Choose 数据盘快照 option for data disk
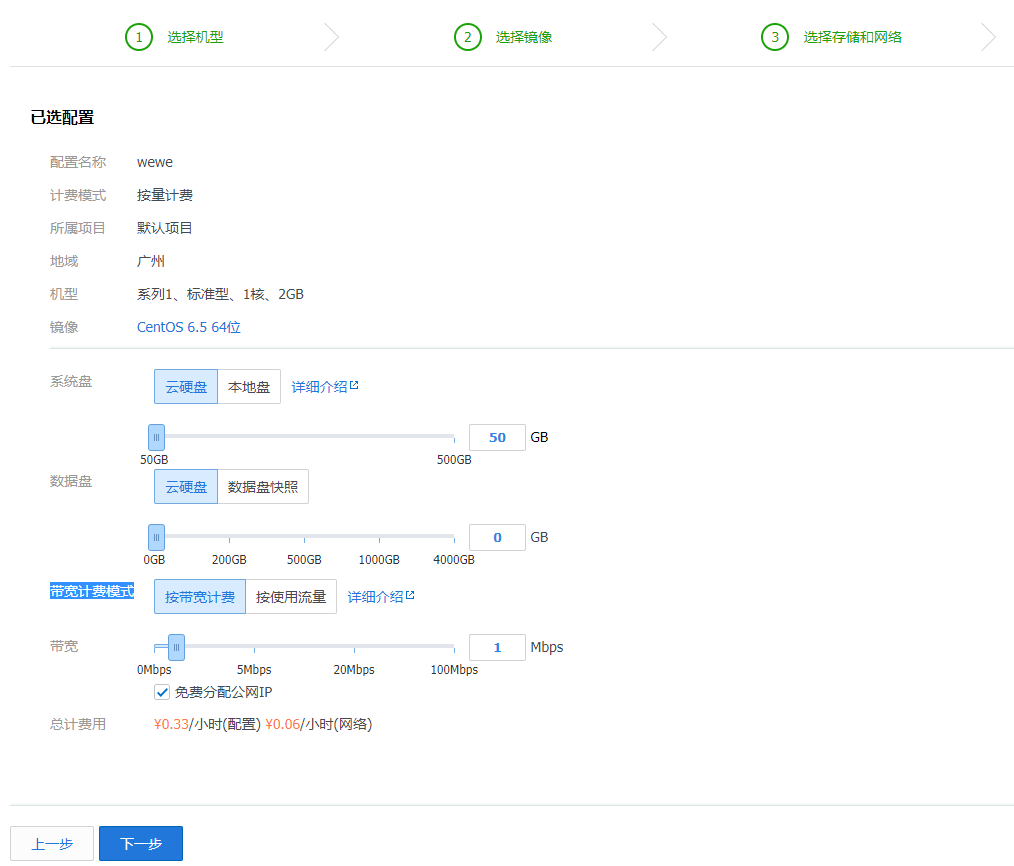 click(x=263, y=486)
